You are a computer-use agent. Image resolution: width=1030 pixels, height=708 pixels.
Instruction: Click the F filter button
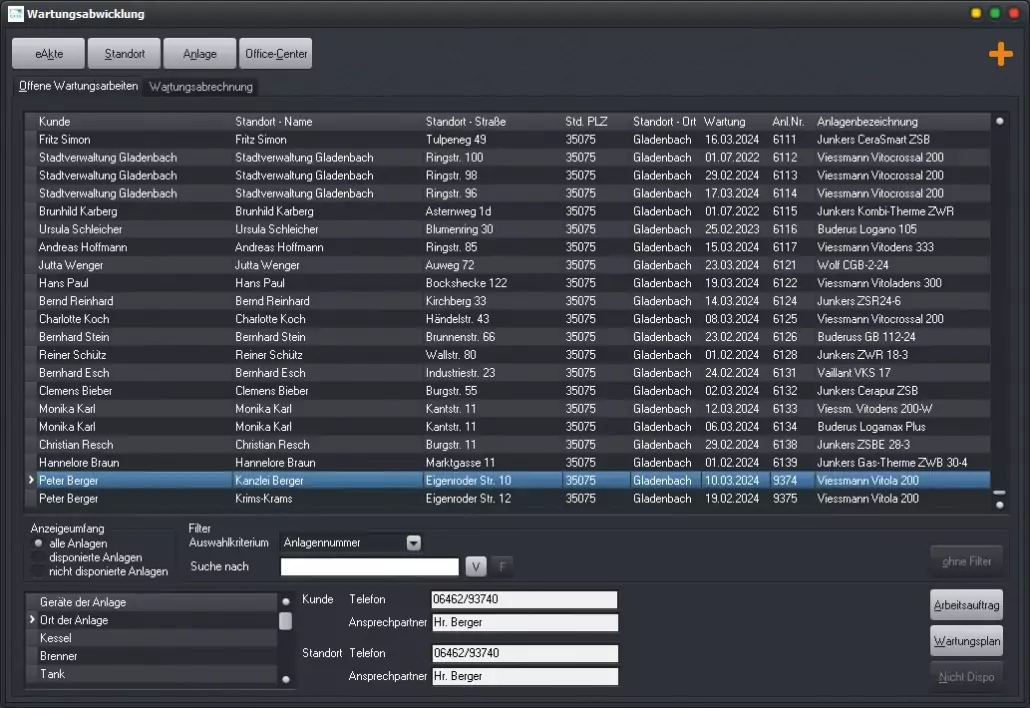502,566
